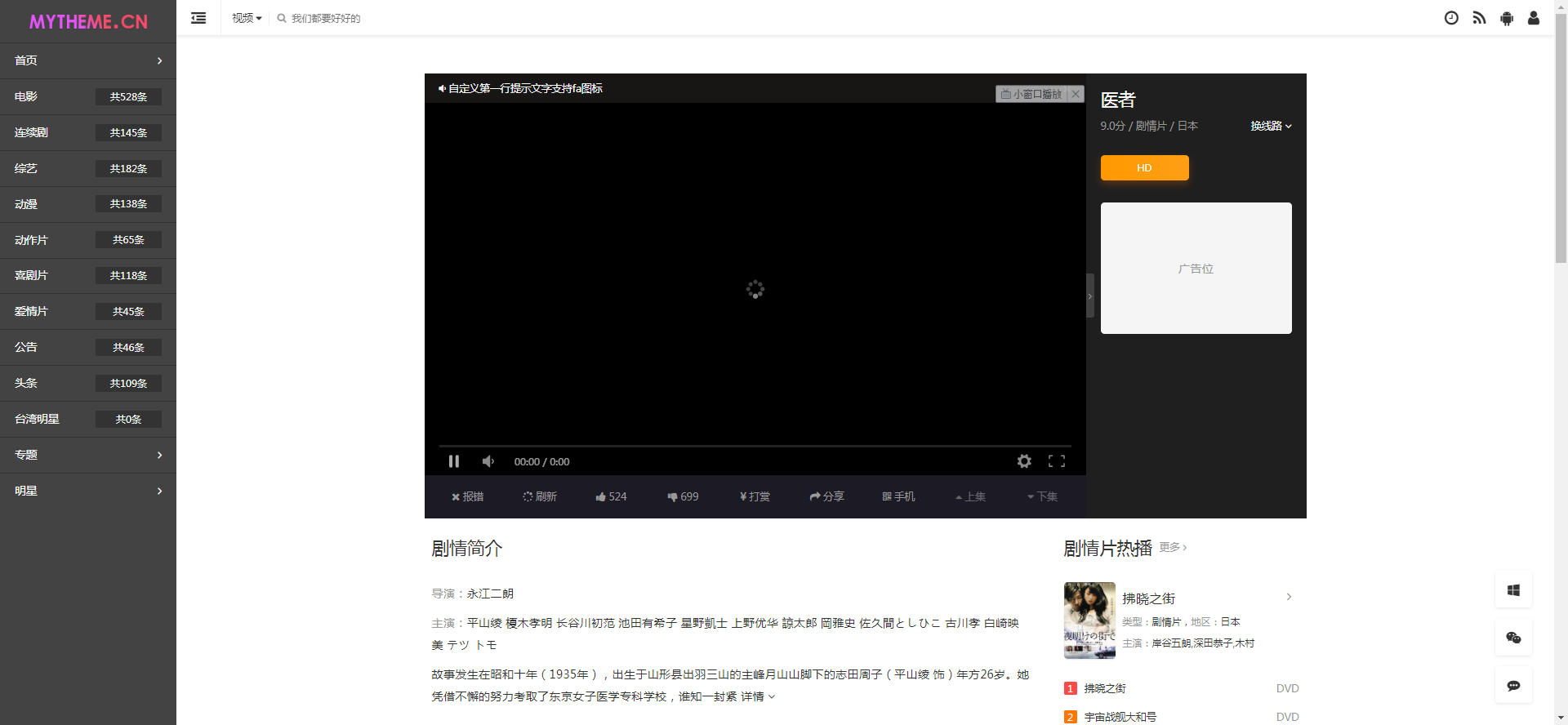Click the RSS feed icon
The width and height of the screenshot is (1568, 725).
[x=1479, y=18]
